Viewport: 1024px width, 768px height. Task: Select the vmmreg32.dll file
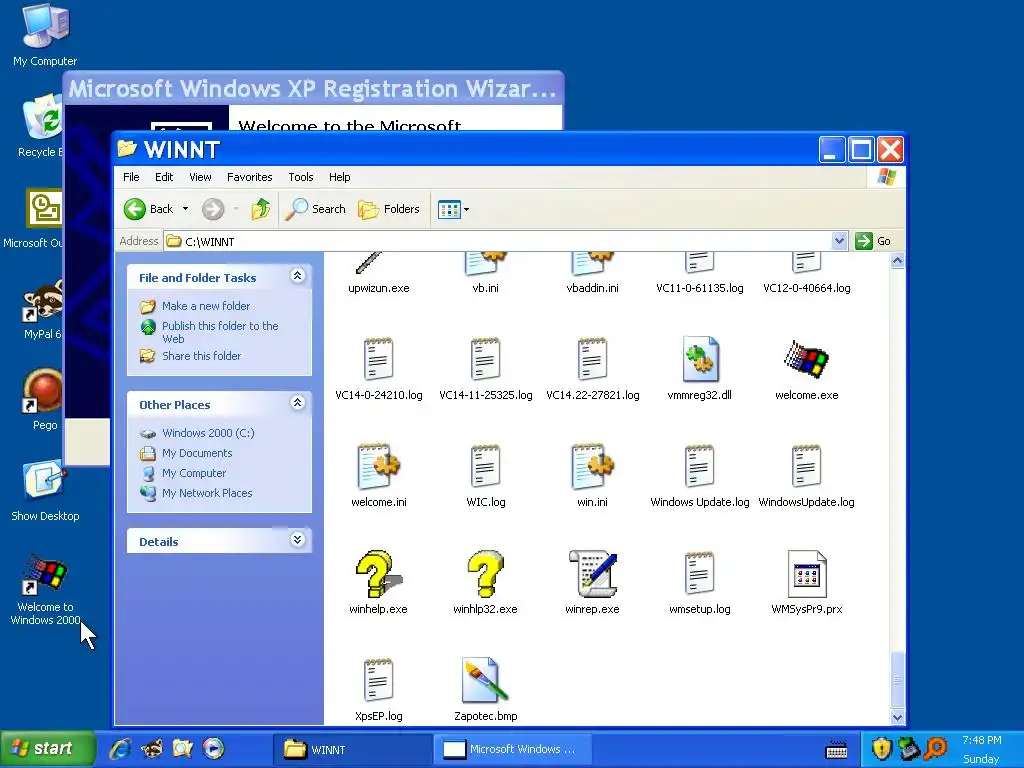pos(699,359)
